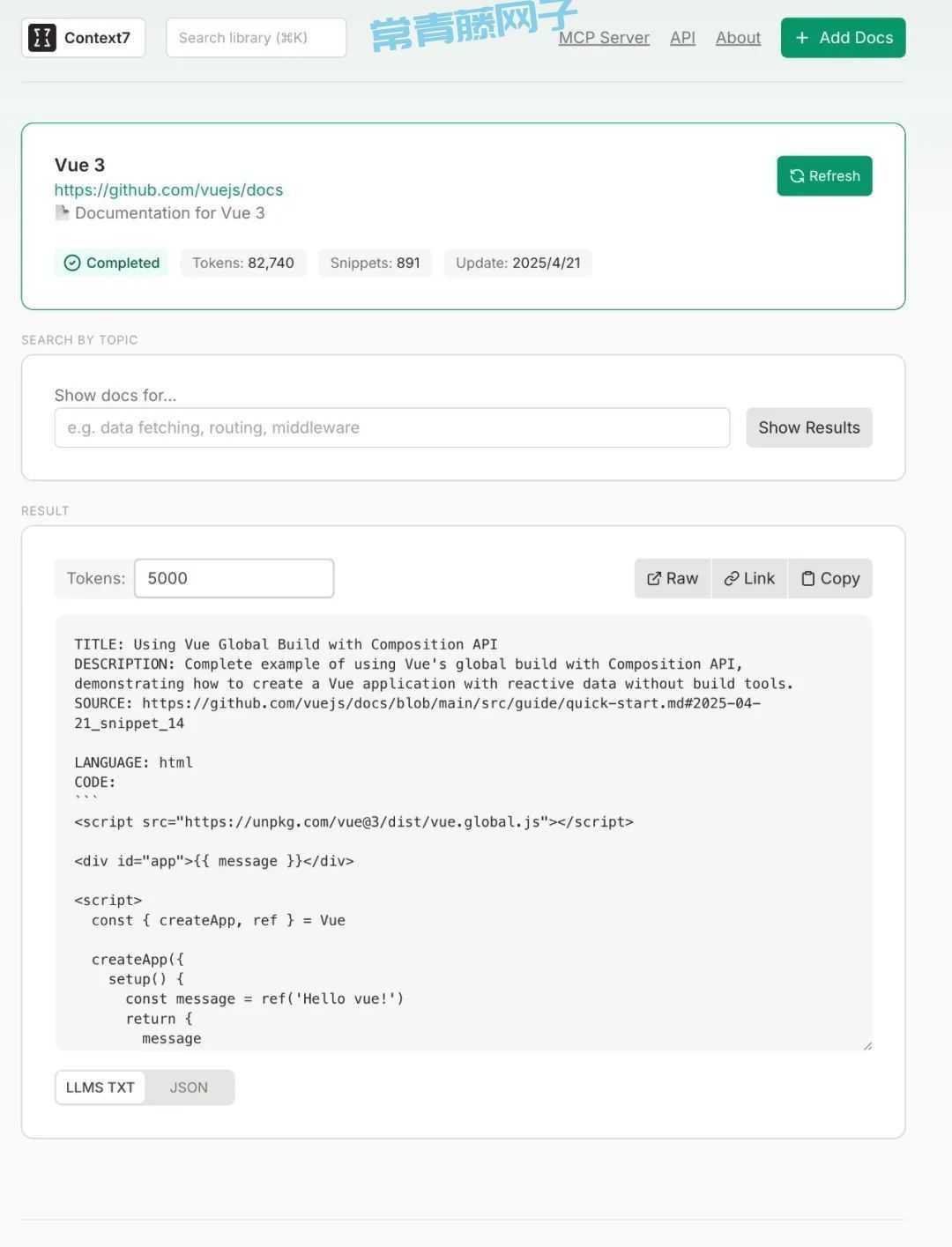
Task: Click the Completed checkmark icon
Action: click(x=72, y=263)
